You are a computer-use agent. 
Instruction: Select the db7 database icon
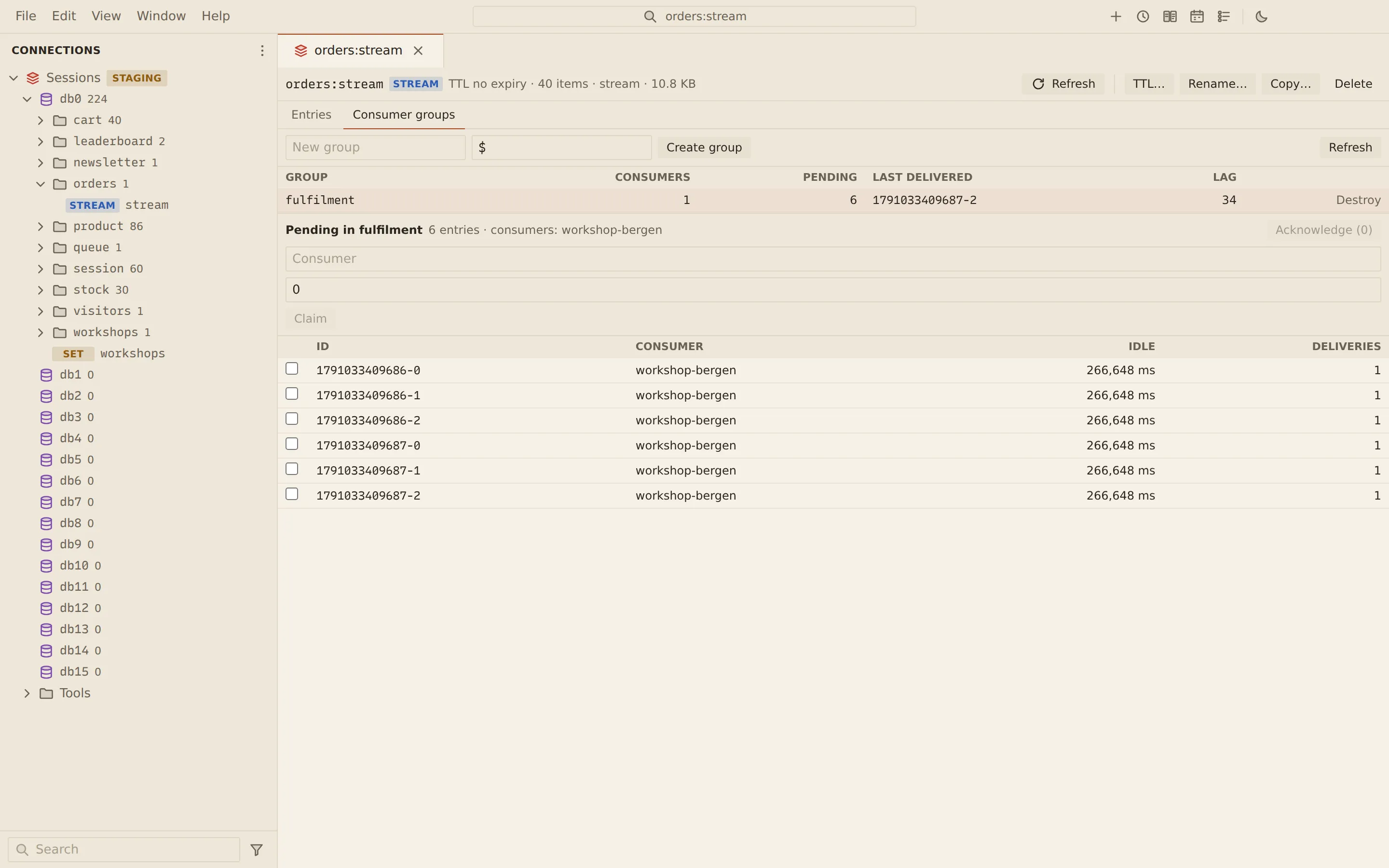pyautogui.click(x=46, y=502)
